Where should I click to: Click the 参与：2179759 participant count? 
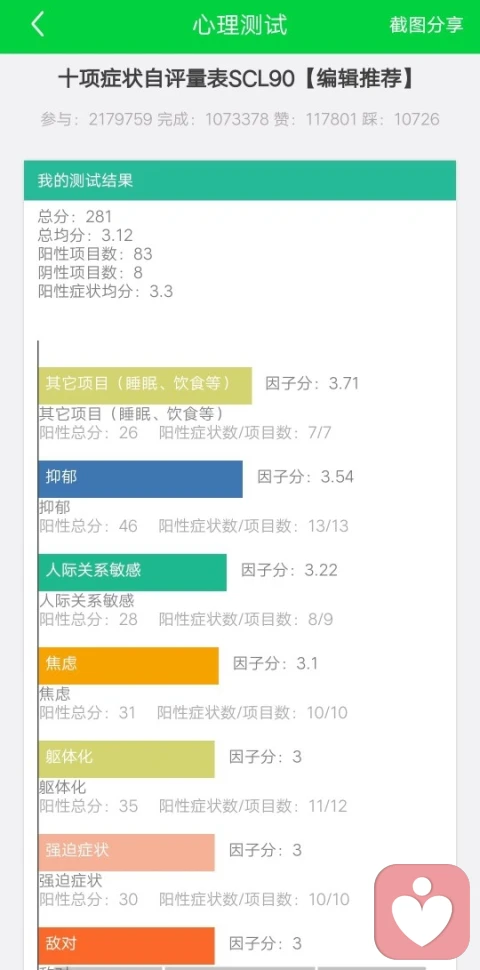[x=96, y=119]
